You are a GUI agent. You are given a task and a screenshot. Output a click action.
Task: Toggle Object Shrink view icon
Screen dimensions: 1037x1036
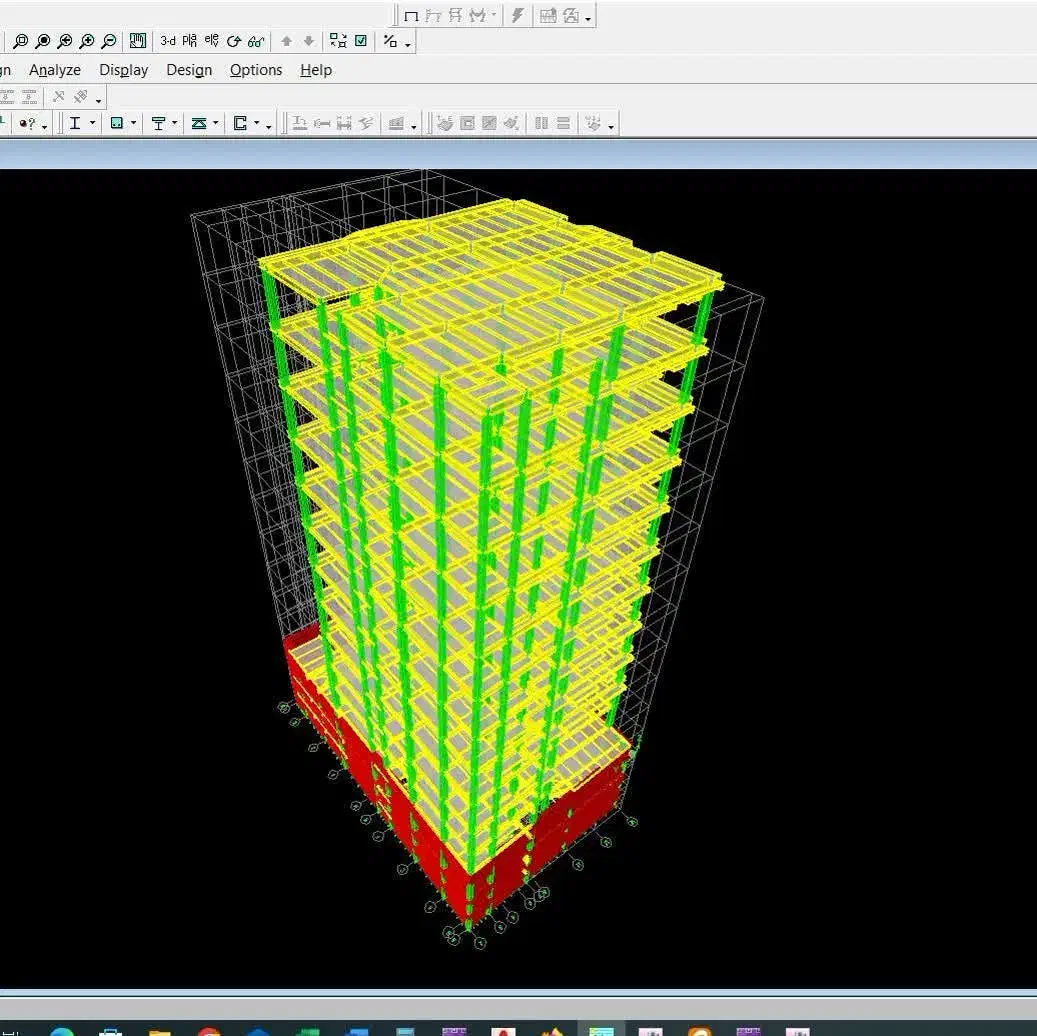[x=338, y=41]
